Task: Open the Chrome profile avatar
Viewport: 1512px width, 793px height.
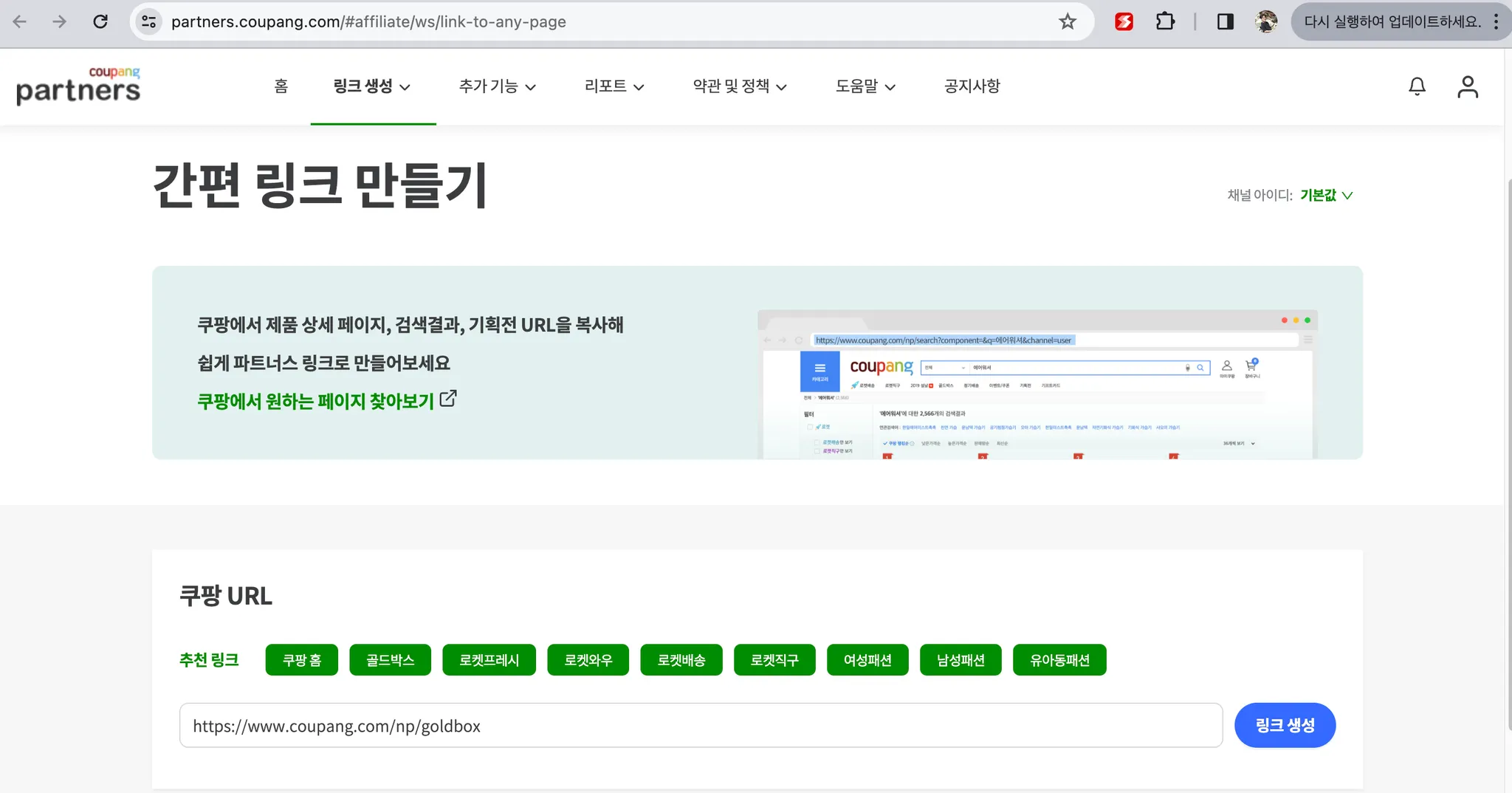Action: pyautogui.click(x=1266, y=21)
